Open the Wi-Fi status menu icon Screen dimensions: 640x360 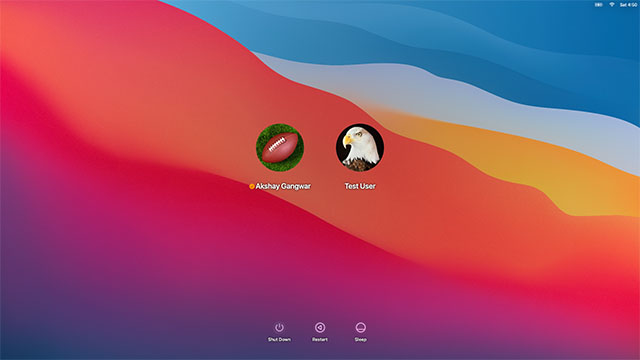tap(611, 4)
